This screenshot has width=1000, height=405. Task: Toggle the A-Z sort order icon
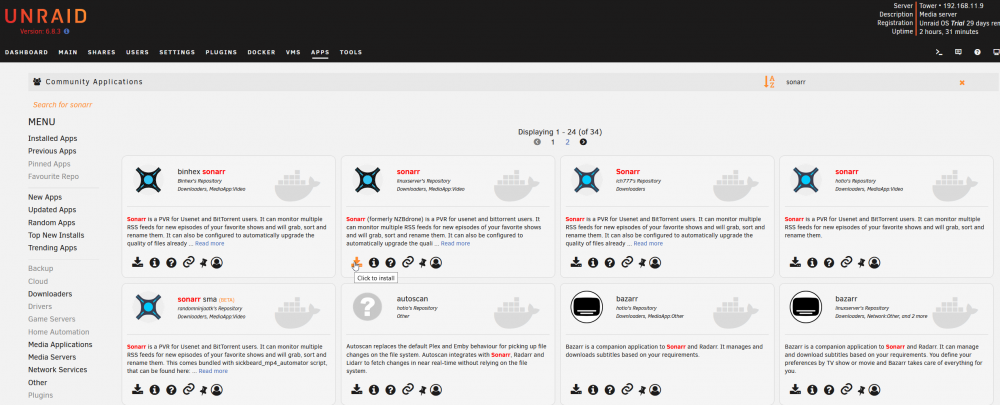[769, 82]
